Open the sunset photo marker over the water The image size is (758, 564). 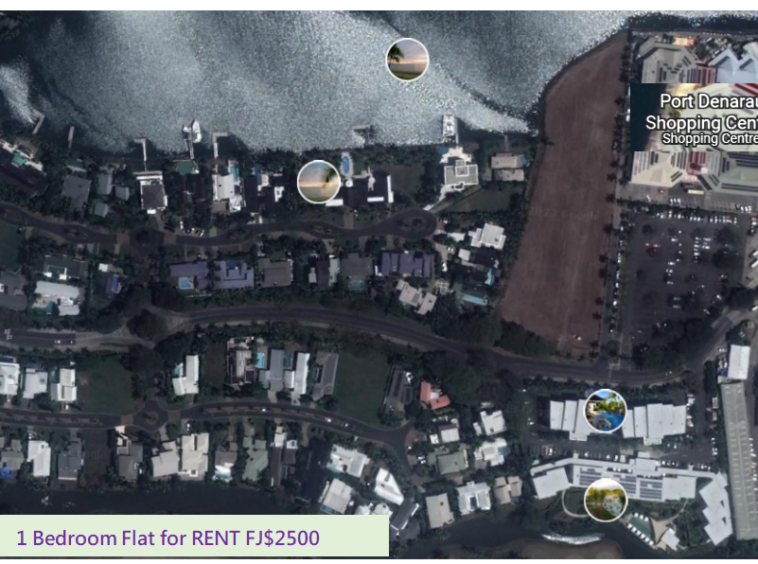pos(407,59)
